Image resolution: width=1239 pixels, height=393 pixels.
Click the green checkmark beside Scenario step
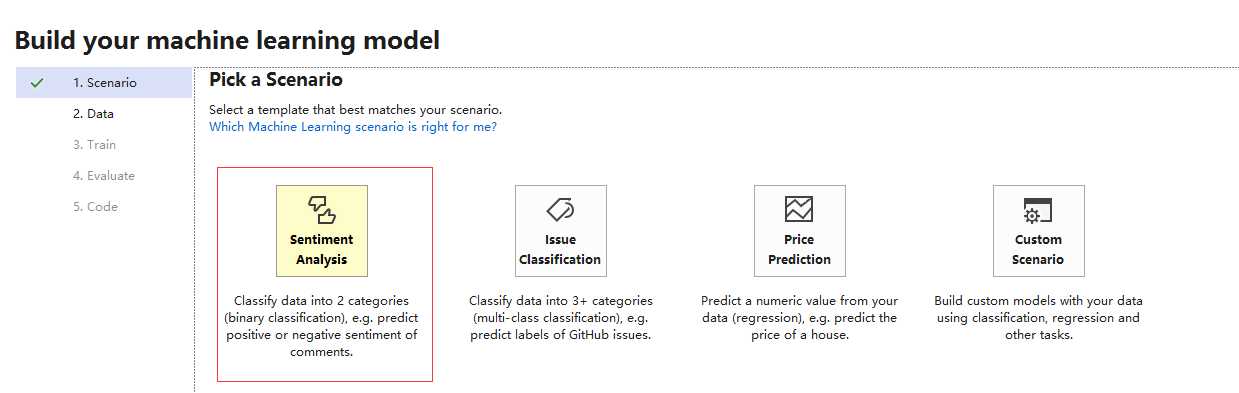pyautogui.click(x=37, y=83)
